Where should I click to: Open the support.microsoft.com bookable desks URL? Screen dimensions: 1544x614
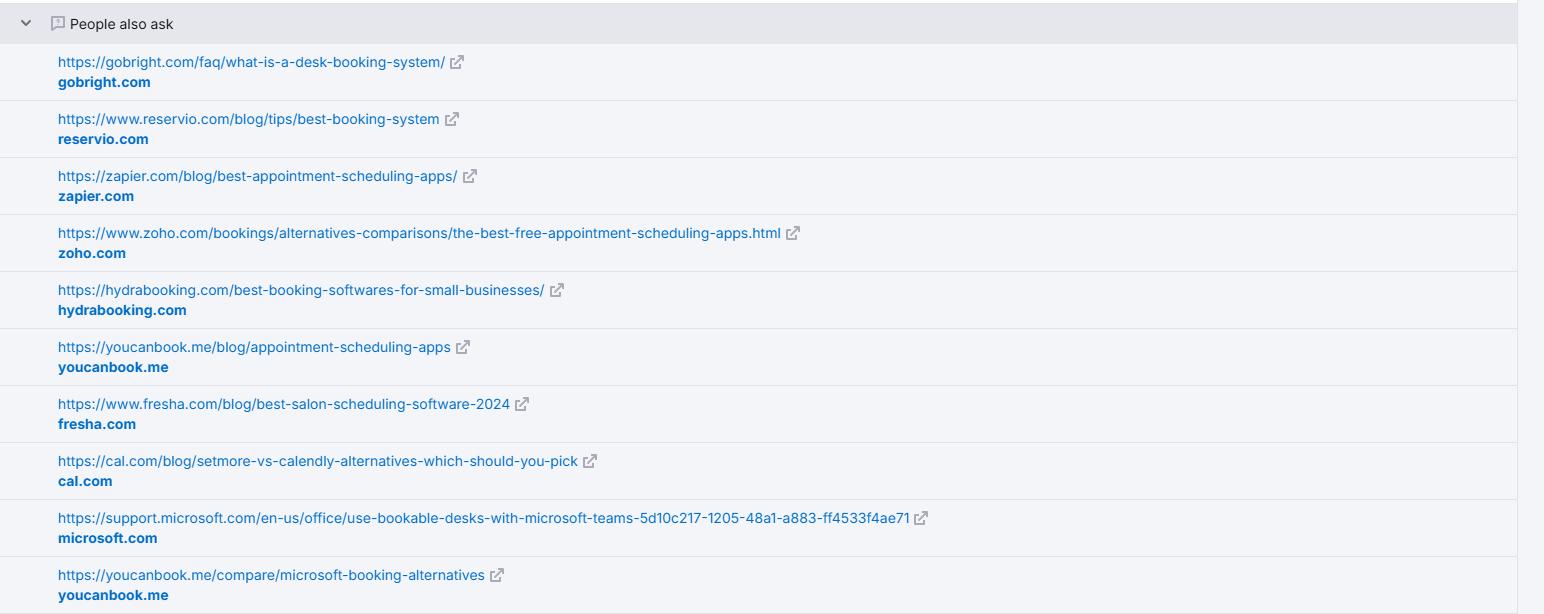point(484,518)
